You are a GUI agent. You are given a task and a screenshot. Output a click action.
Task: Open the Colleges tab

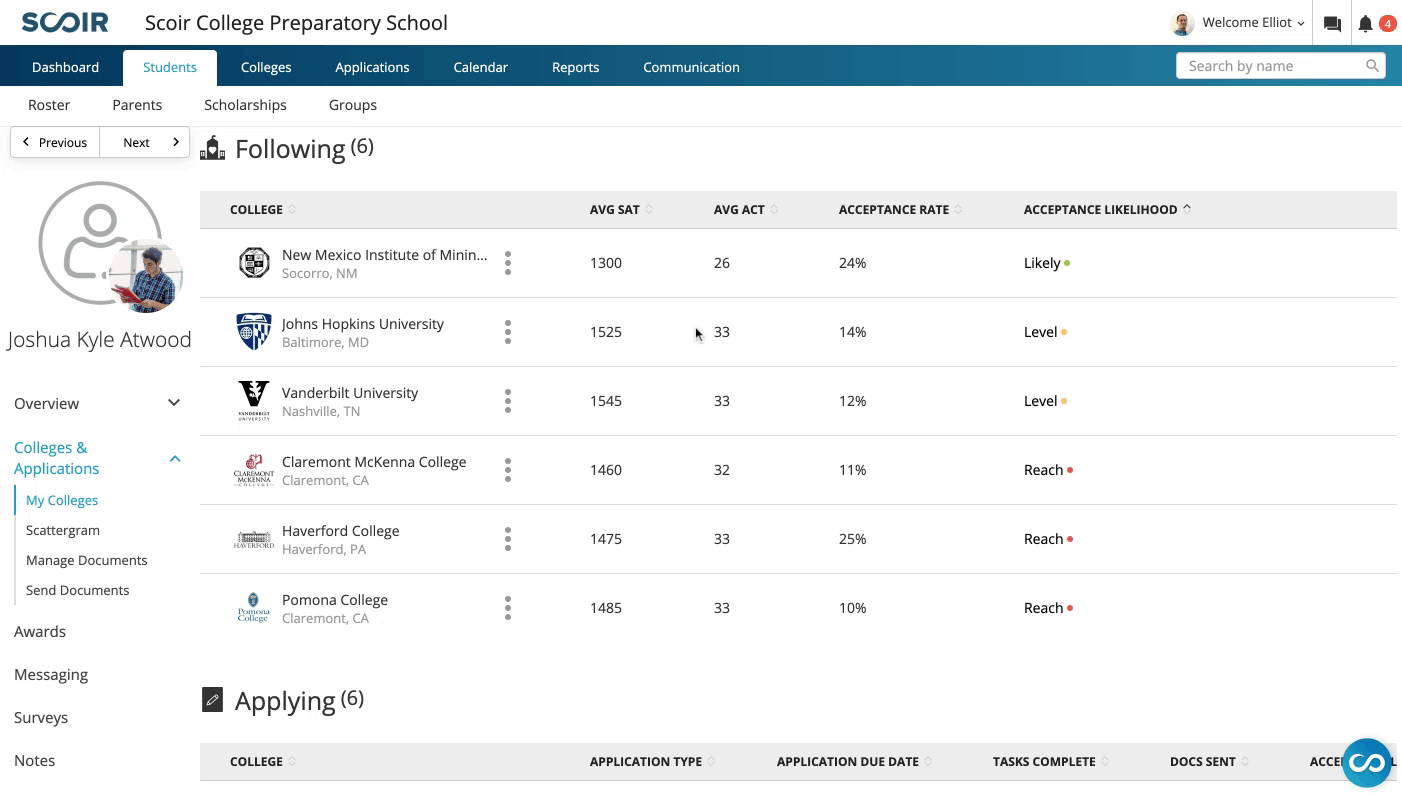coord(266,67)
